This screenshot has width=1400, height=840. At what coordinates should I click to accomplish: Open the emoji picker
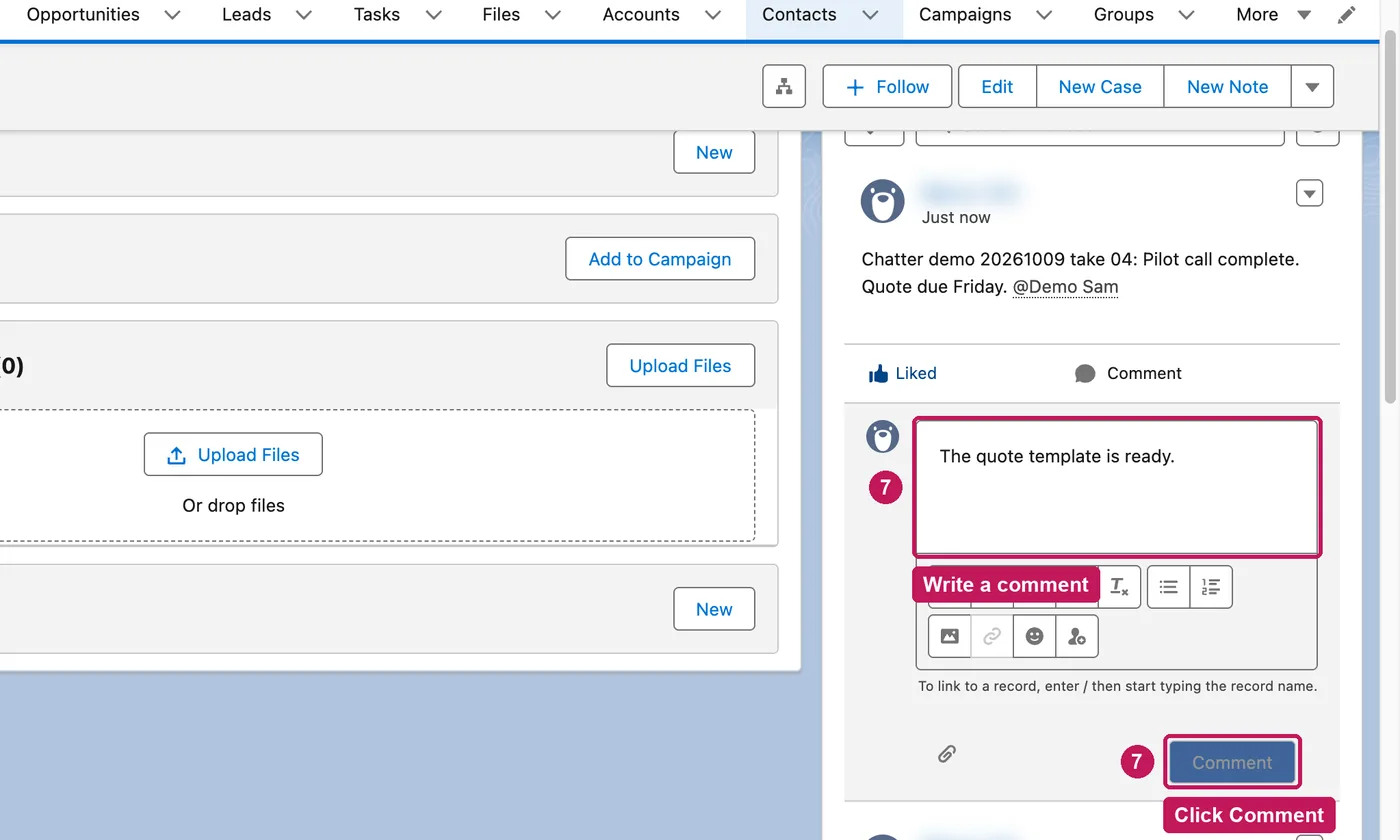[x=1035, y=636]
